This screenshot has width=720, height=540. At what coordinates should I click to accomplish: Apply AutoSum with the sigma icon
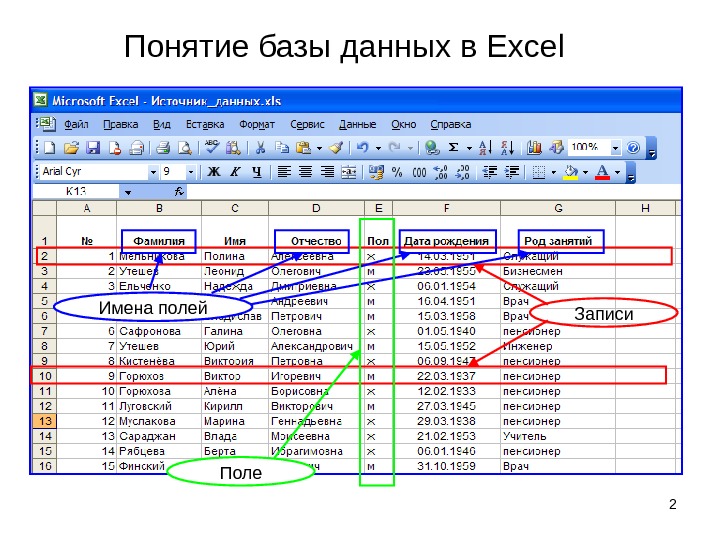pos(453,148)
